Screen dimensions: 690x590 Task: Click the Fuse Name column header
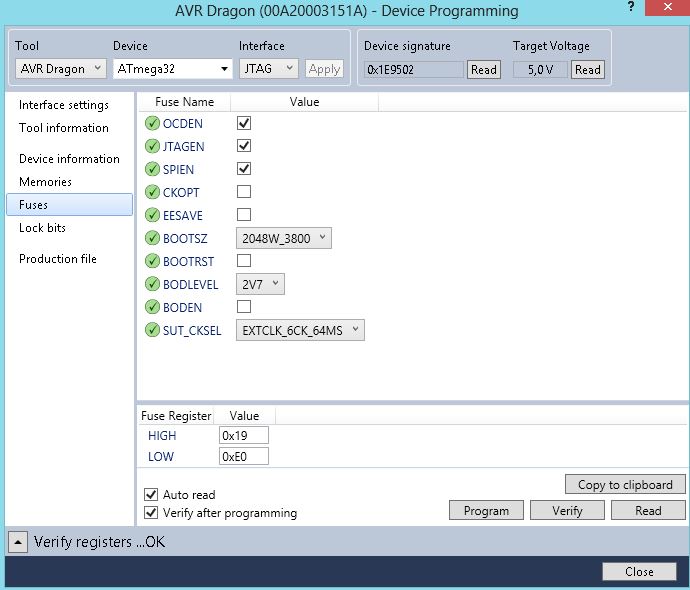click(x=185, y=102)
